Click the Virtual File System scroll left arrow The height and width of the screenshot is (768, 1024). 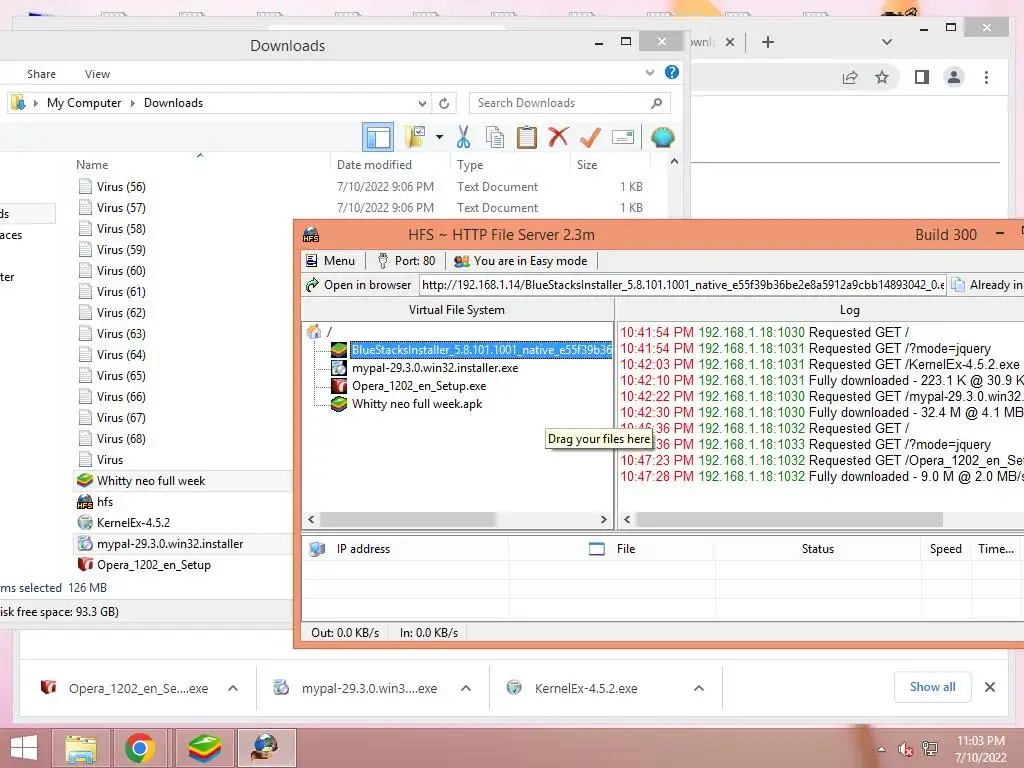point(312,520)
